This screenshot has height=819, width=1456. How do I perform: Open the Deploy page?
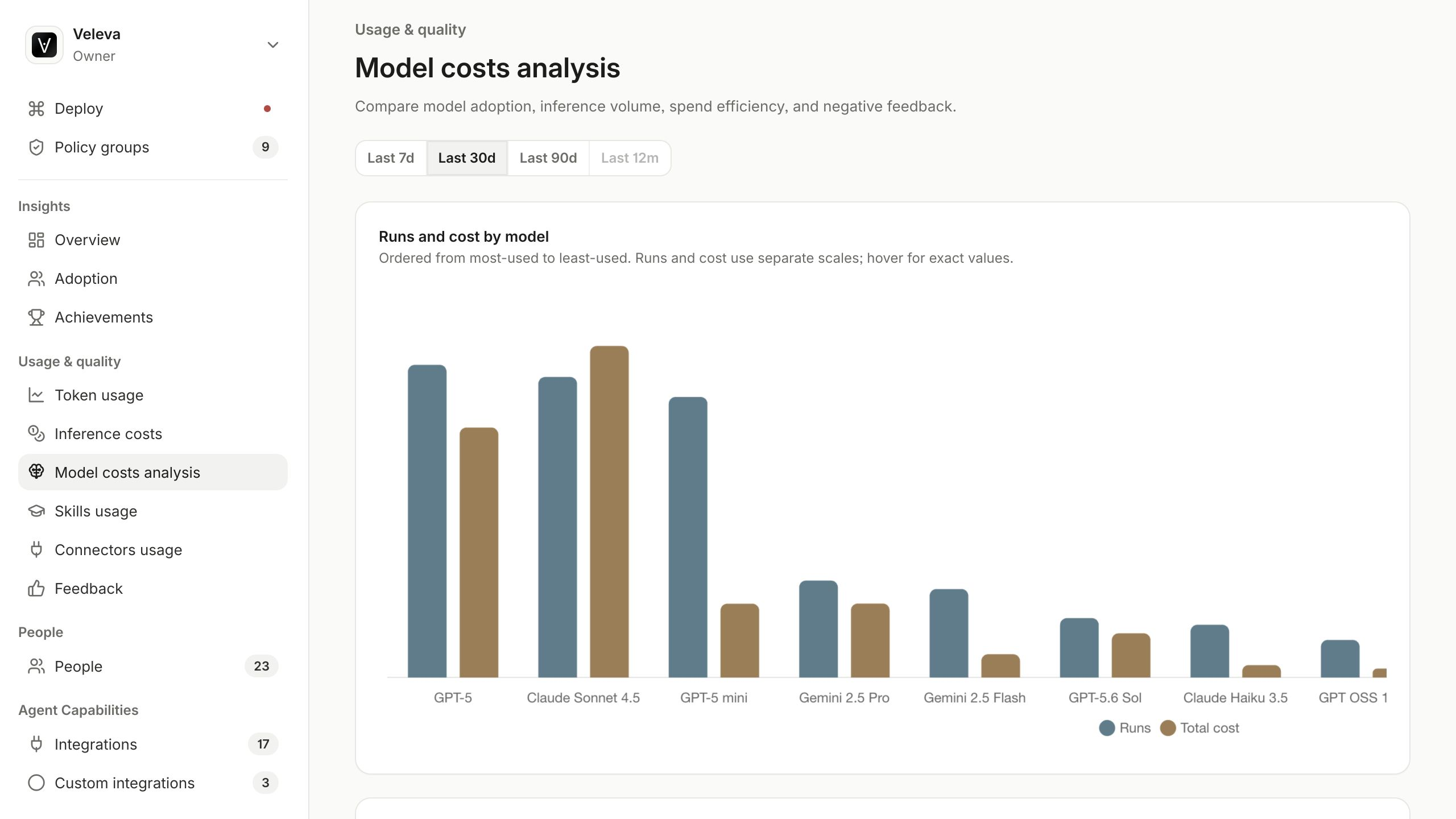tap(153, 109)
